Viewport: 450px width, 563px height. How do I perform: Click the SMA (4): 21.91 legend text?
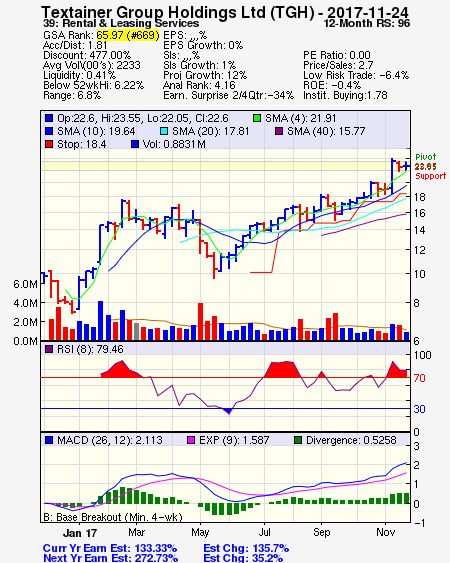point(301,118)
